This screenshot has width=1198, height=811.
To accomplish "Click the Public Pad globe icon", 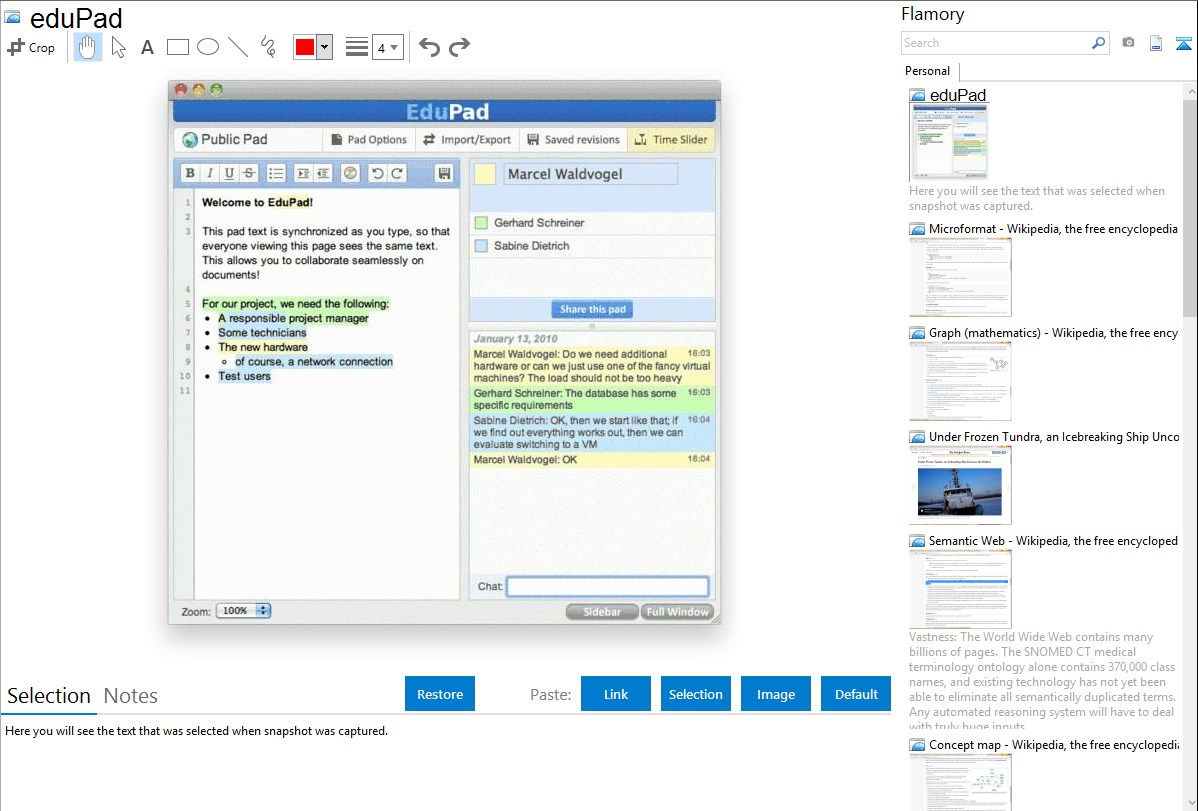I will tap(190, 140).
